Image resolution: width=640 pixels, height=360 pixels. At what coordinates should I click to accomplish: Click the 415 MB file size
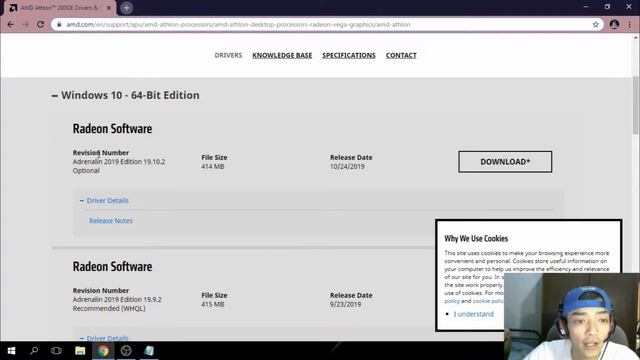(x=212, y=304)
